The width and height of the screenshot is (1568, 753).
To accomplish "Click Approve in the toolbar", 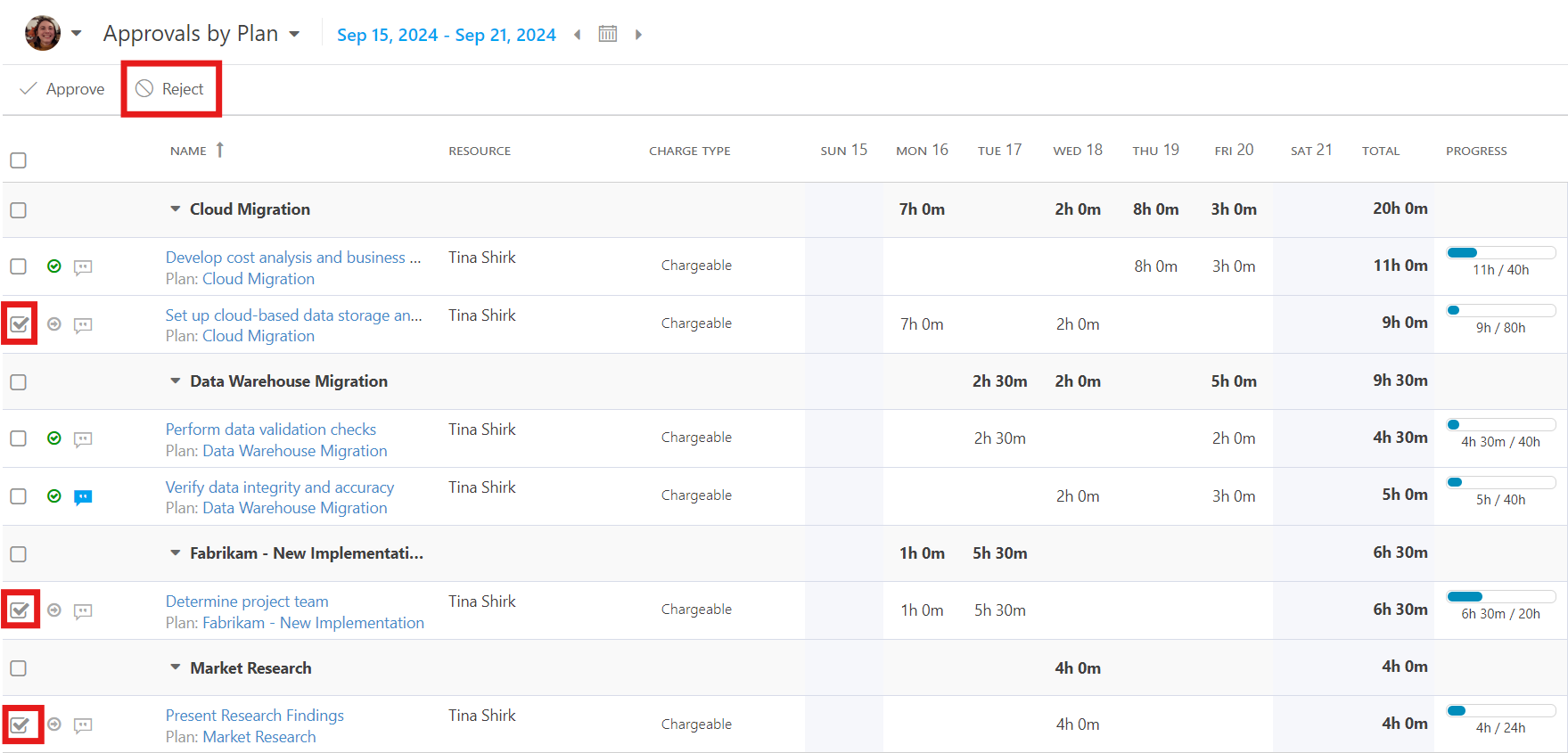I will tap(62, 89).
